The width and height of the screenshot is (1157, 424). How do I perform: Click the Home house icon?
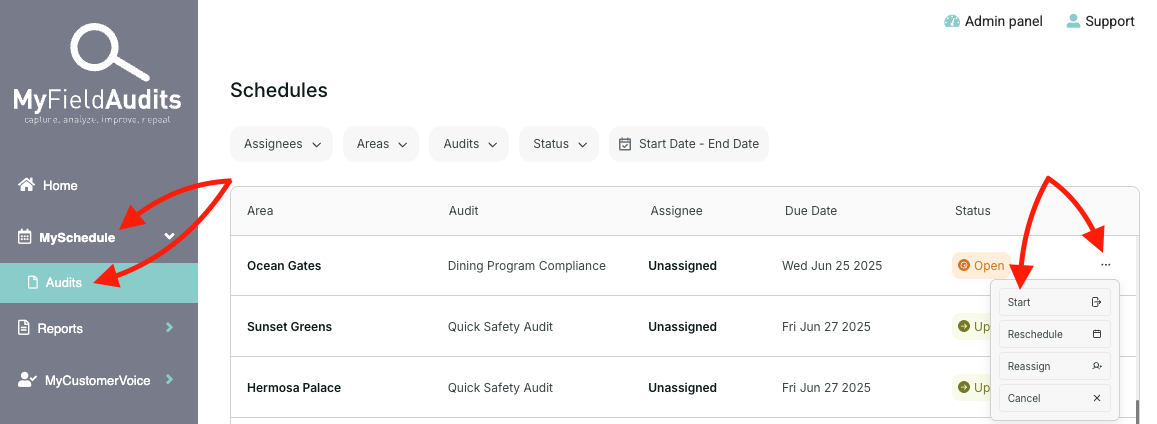[27, 184]
